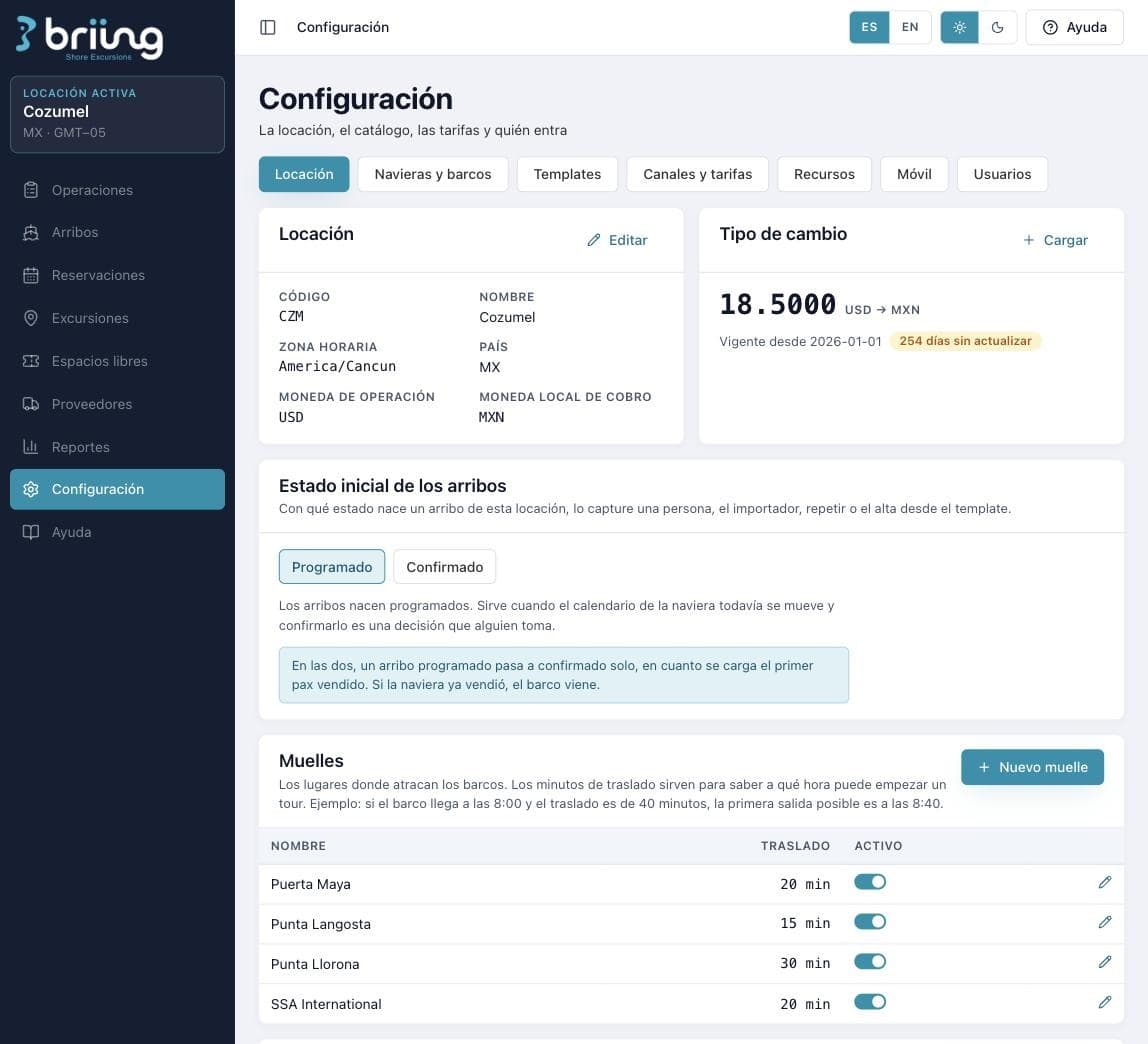Switch to Móvil tab

(x=914, y=174)
